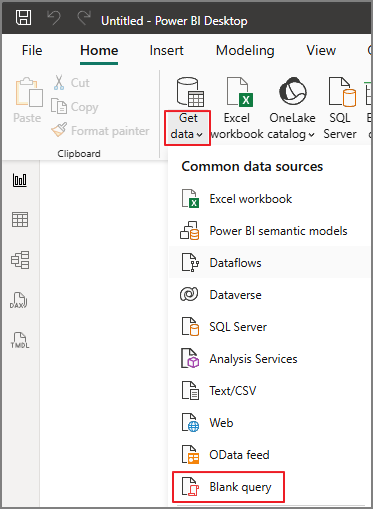The width and height of the screenshot is (373, 509).
Task: Click the Paste clipboard icon
Action: [29, 92]
